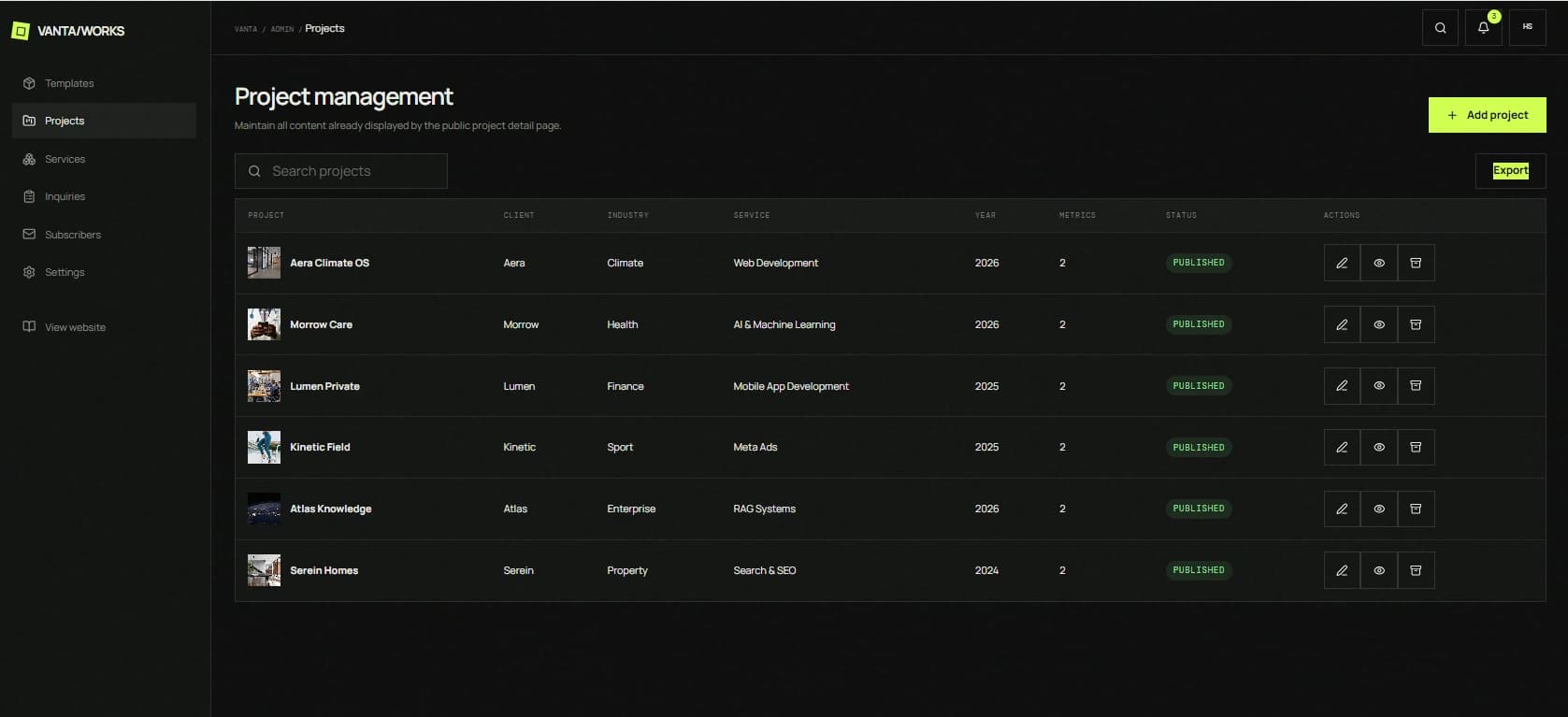Click the METRICS column header

(x=1077, y=215)
